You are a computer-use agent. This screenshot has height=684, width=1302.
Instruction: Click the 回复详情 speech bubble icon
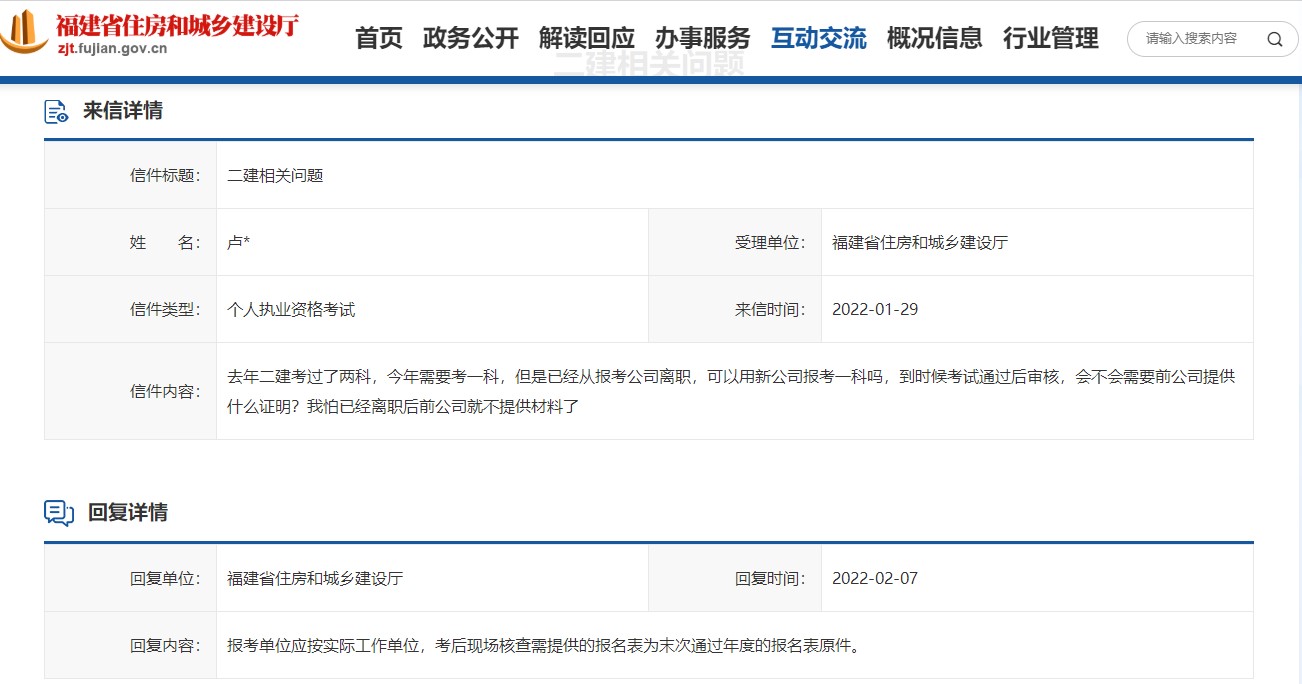click(x=56, y=513)
